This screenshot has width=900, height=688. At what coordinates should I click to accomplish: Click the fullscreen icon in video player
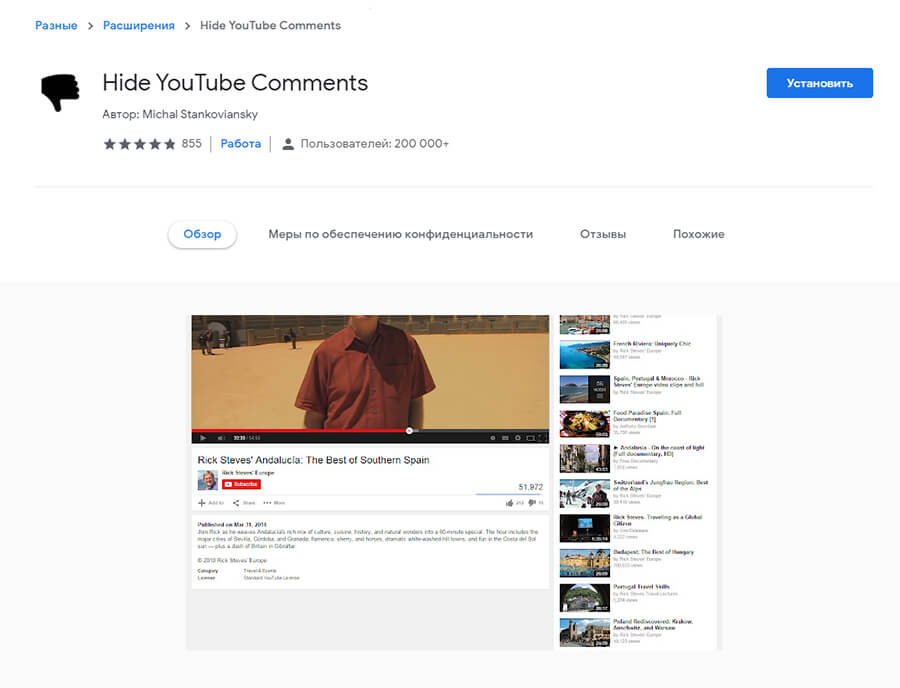pos(543,438)
